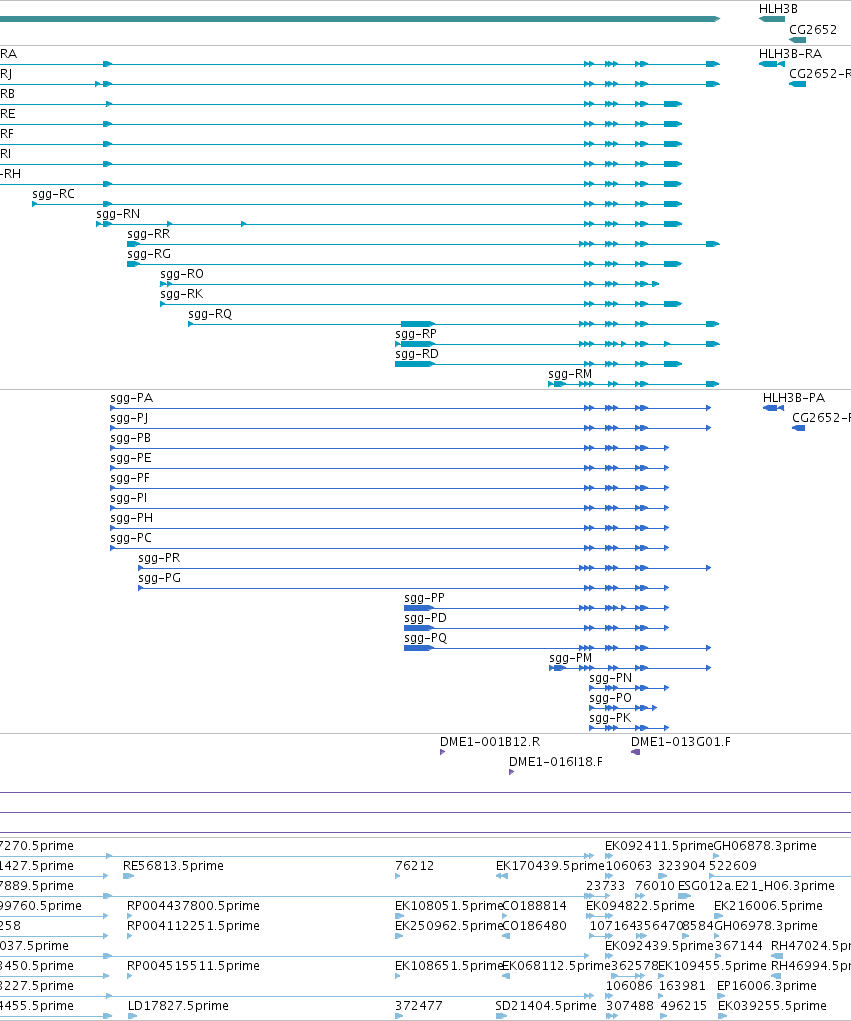Open the EK068112.5prime EST label
This screenshot has width=851, height=1021.
[x=556, y=966]
